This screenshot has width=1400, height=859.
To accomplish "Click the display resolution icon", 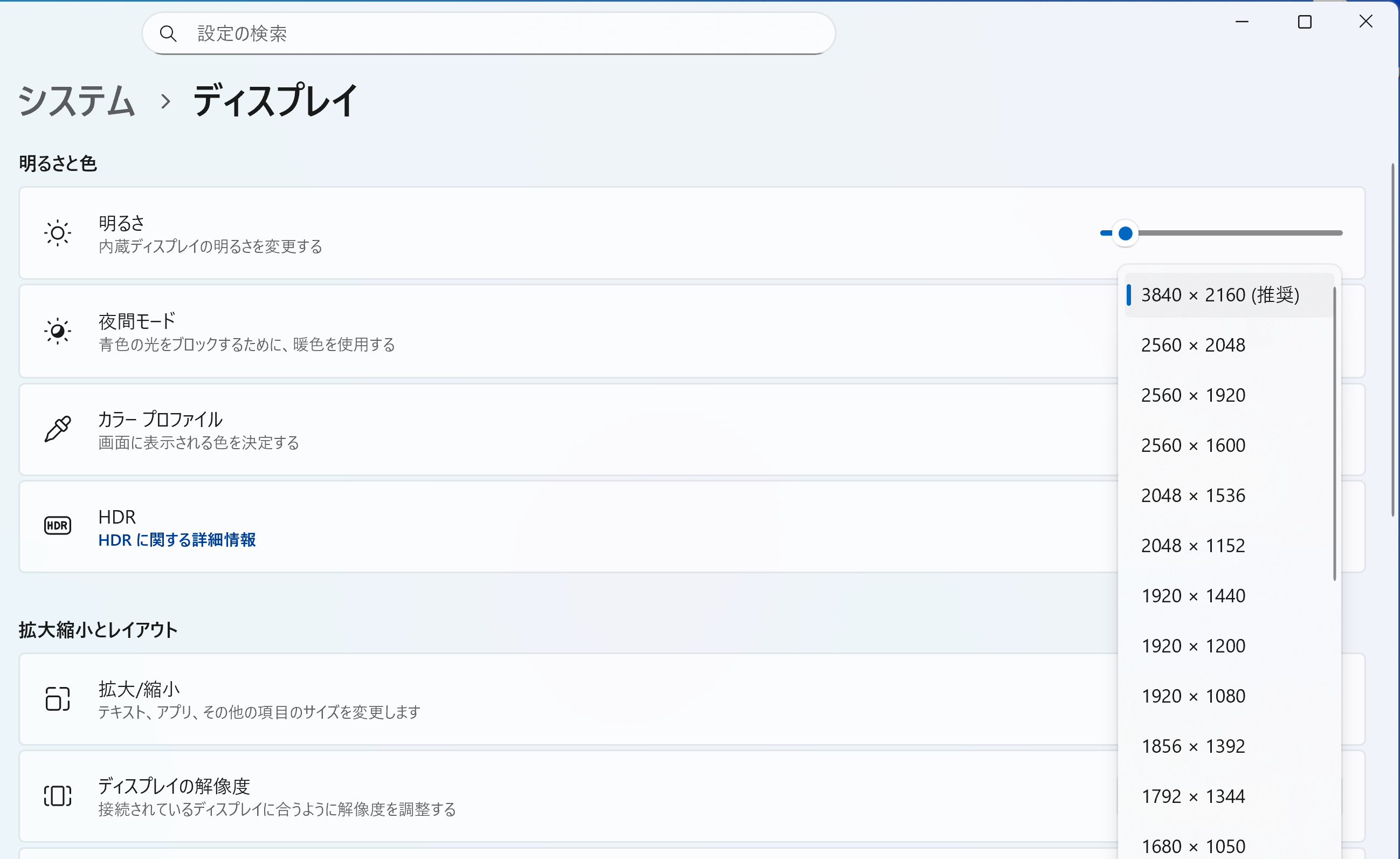I will (x=57, y=795).
